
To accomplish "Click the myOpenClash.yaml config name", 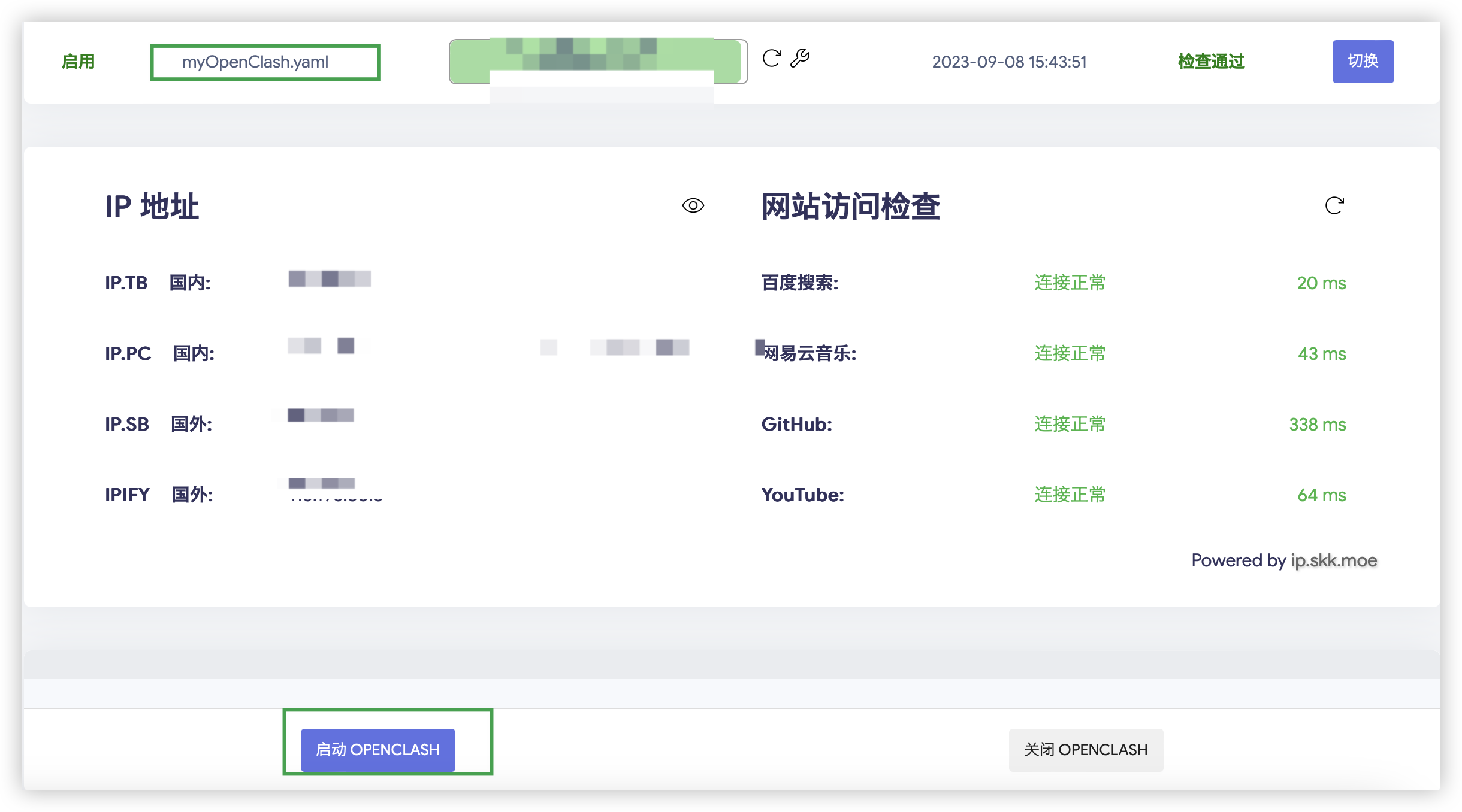I will click(255, 62).
